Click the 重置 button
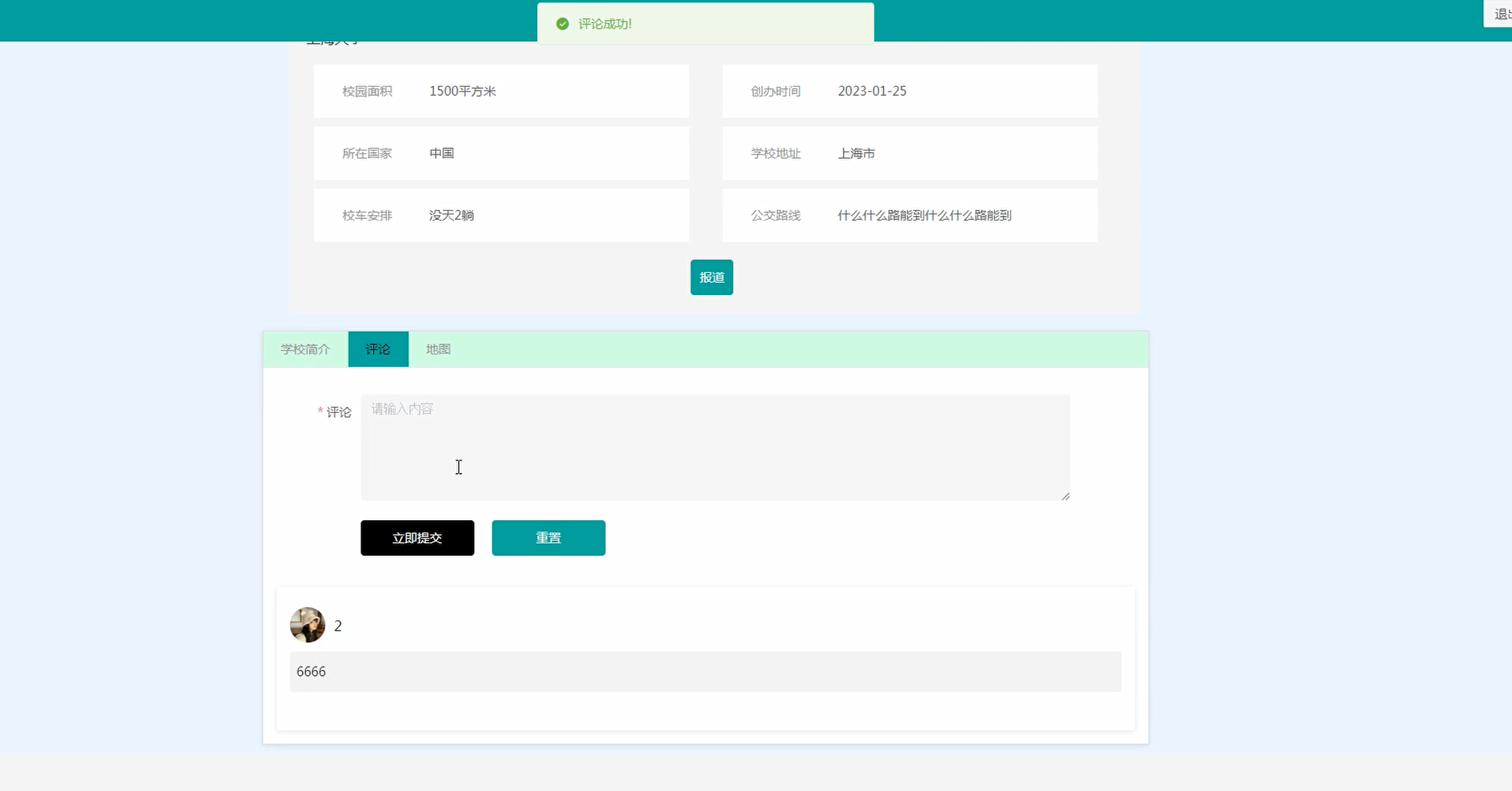 click(x=548, y=538)
